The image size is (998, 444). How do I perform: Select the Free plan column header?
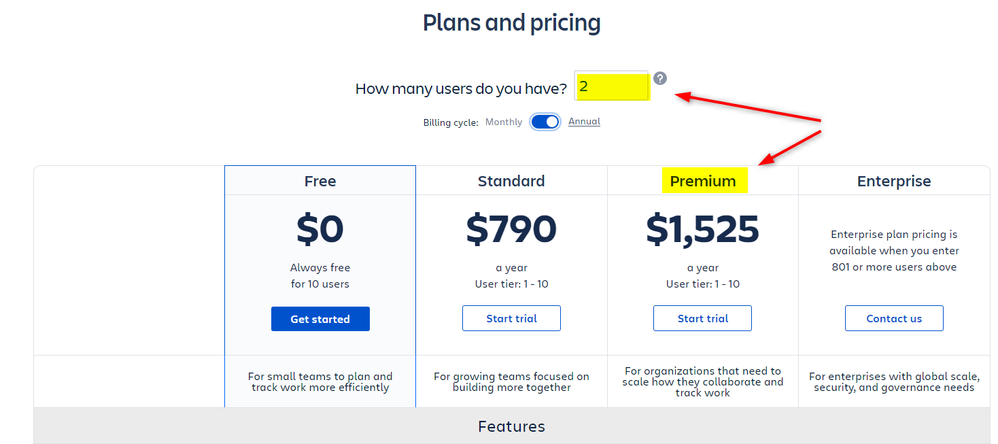[320, 181]
